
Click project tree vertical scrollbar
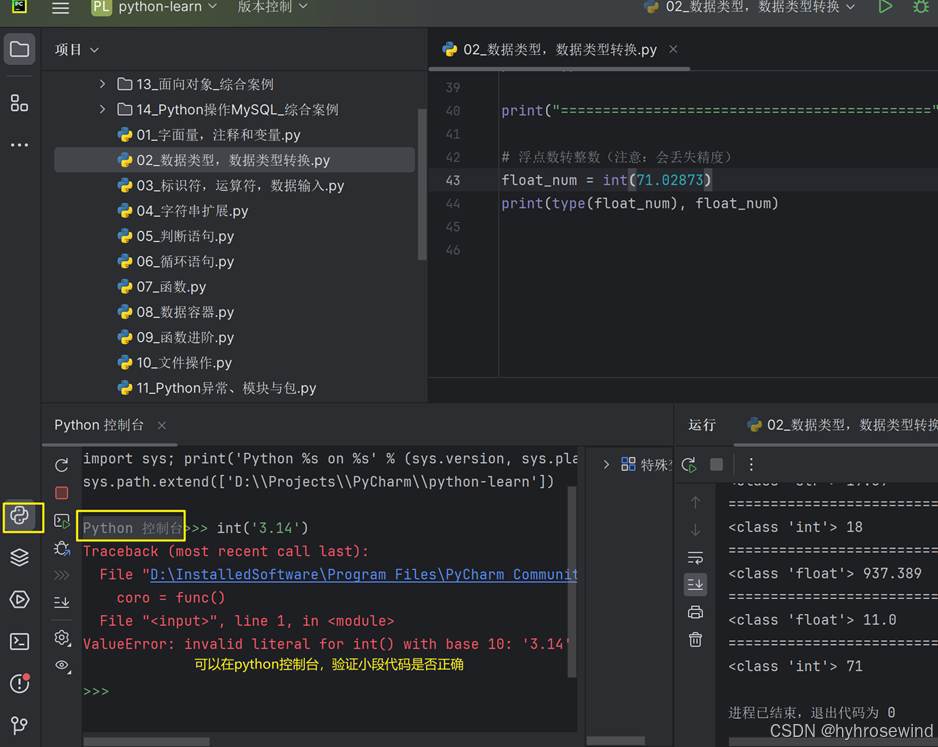pyautogui.click(x=422, y=184)
